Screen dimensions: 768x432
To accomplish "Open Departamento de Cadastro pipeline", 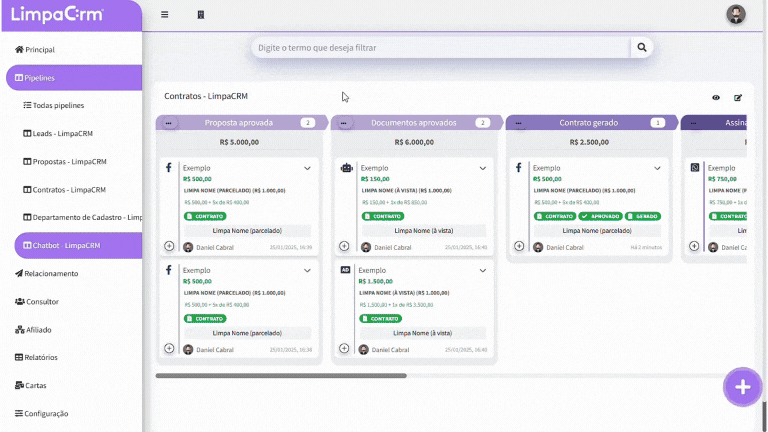I will point(82,217).
